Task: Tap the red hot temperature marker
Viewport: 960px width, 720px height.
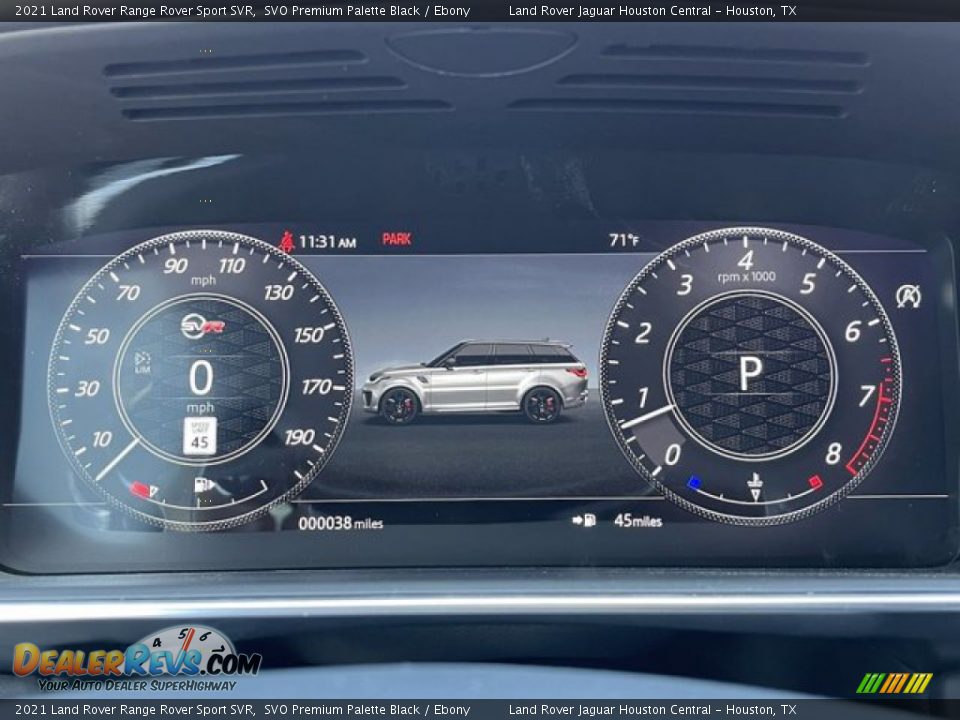Action: [814, 482]
